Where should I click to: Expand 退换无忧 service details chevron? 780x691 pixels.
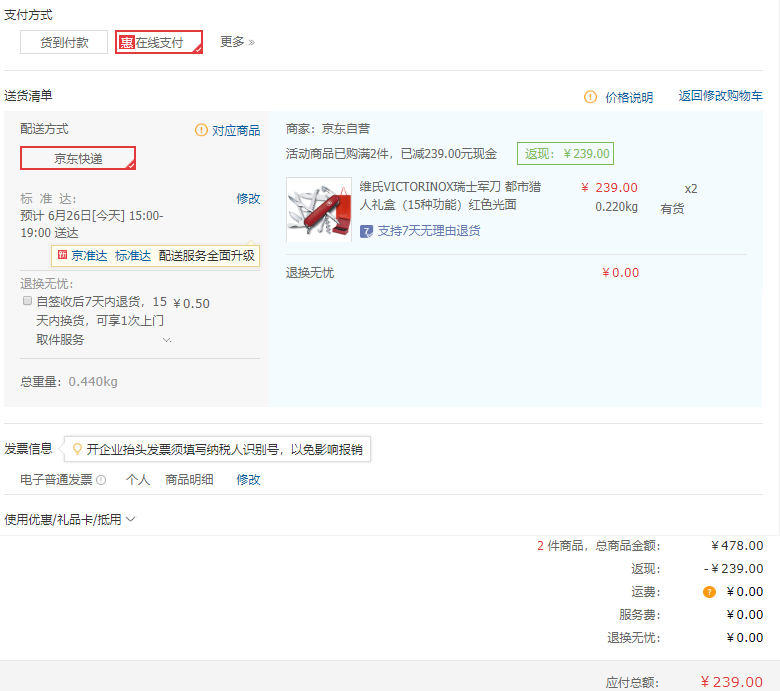167,340
